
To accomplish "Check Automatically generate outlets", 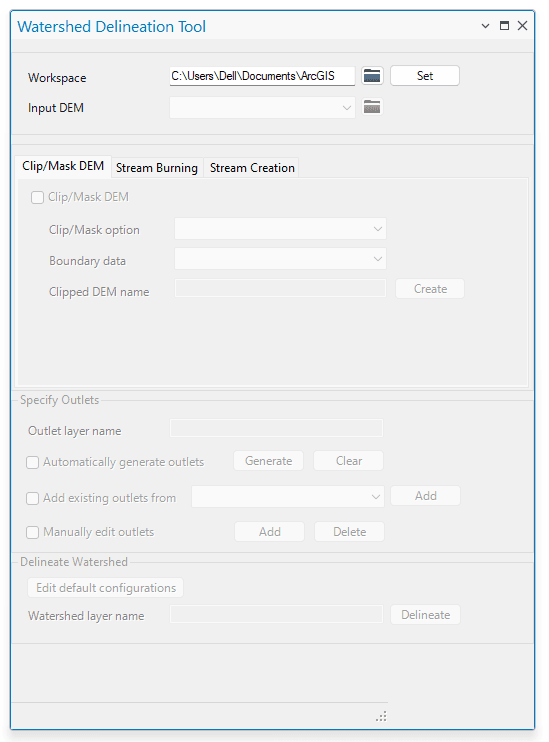I will click(x=32, y=462).
